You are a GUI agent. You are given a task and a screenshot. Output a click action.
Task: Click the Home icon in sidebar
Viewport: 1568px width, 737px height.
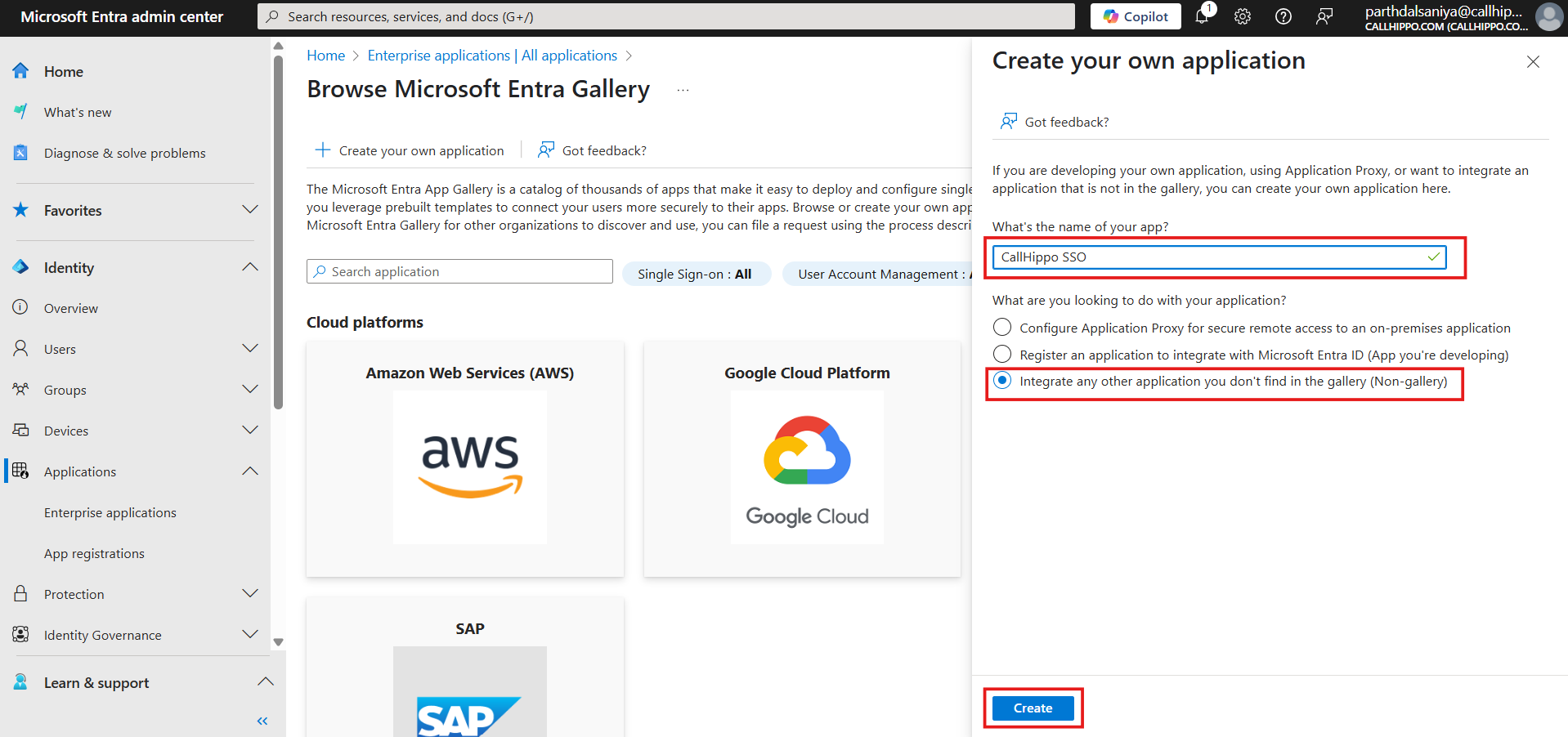click(20, 71)
